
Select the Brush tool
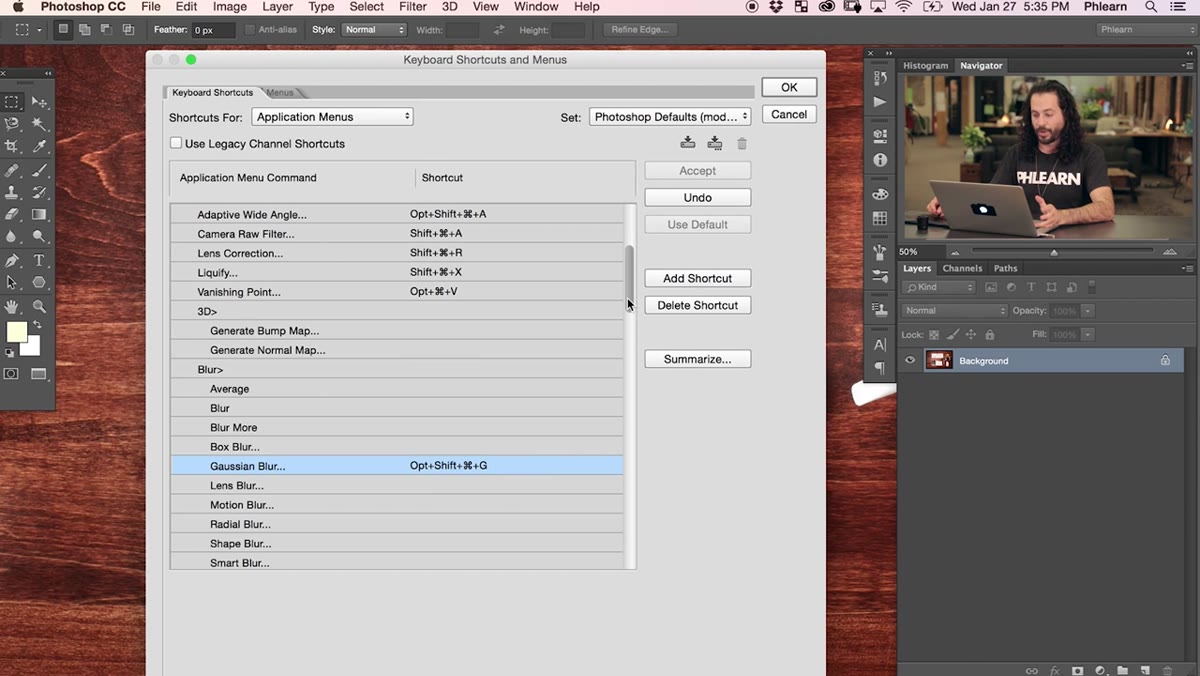pos(39,170)
